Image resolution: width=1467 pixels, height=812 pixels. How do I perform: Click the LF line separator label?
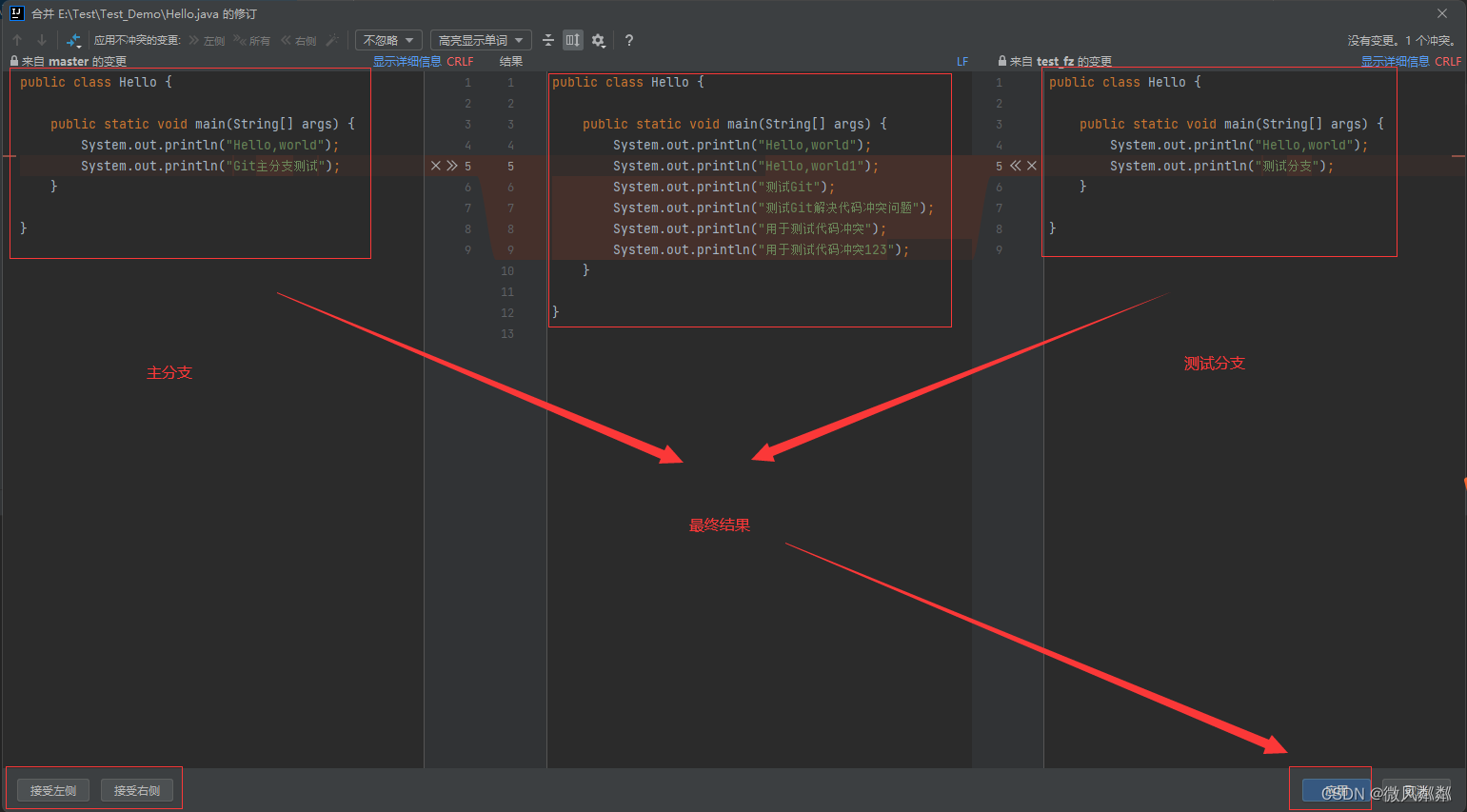coord(962,61)
